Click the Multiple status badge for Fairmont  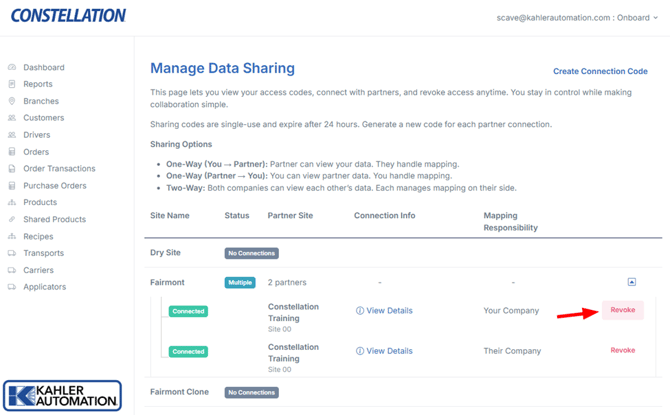pyautogui.click(x=240, y=283)
